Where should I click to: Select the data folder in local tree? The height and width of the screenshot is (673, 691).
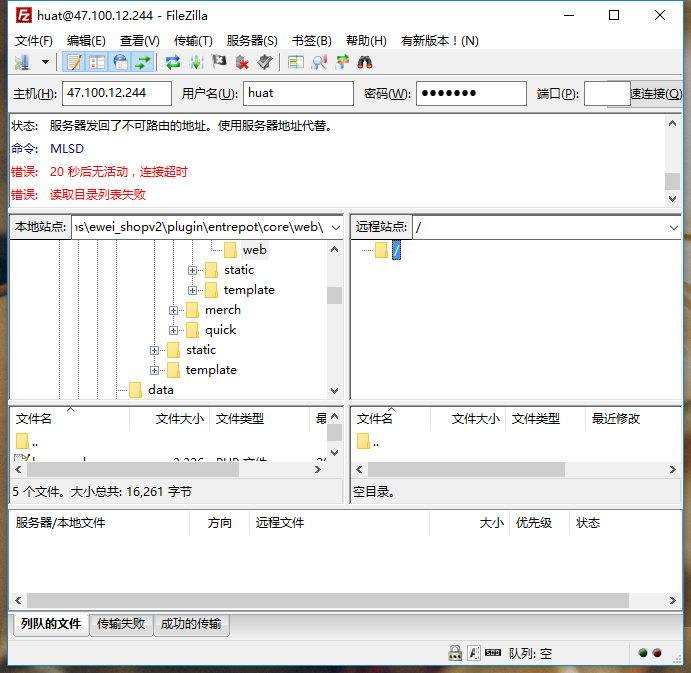click(x=160, y=390)
